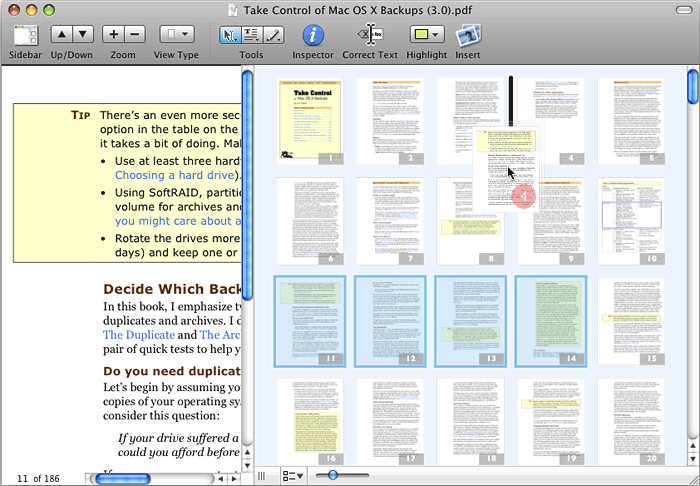700x486 pixels.
Task: Click the sidebar resize grip handle
Action: point(262,476)
